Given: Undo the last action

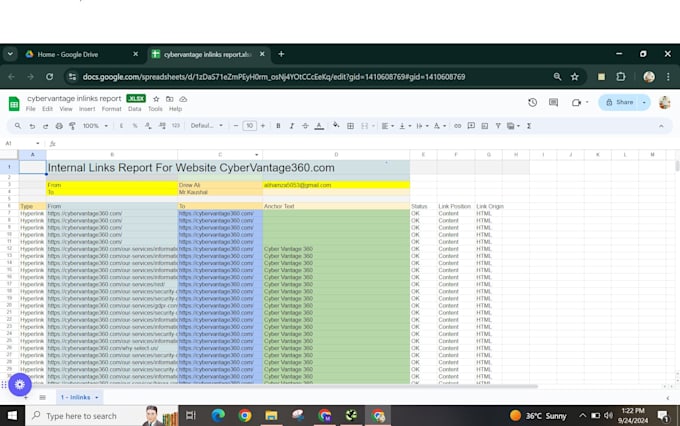Looking at the screenshot, I should (32, 126).
